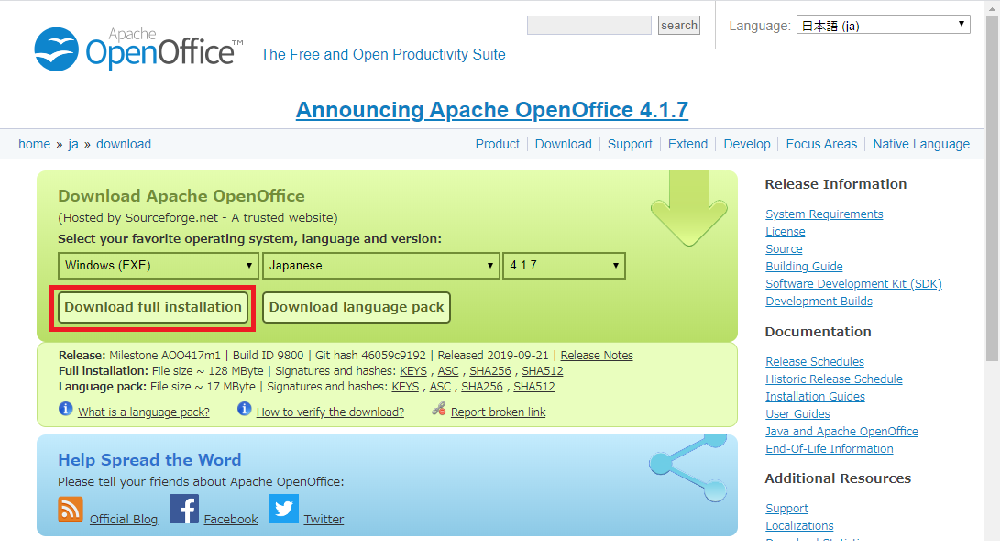Viewport: 1000px width, 541px height.
Task: Open the Building Guide link
Action: pos(804,266)
